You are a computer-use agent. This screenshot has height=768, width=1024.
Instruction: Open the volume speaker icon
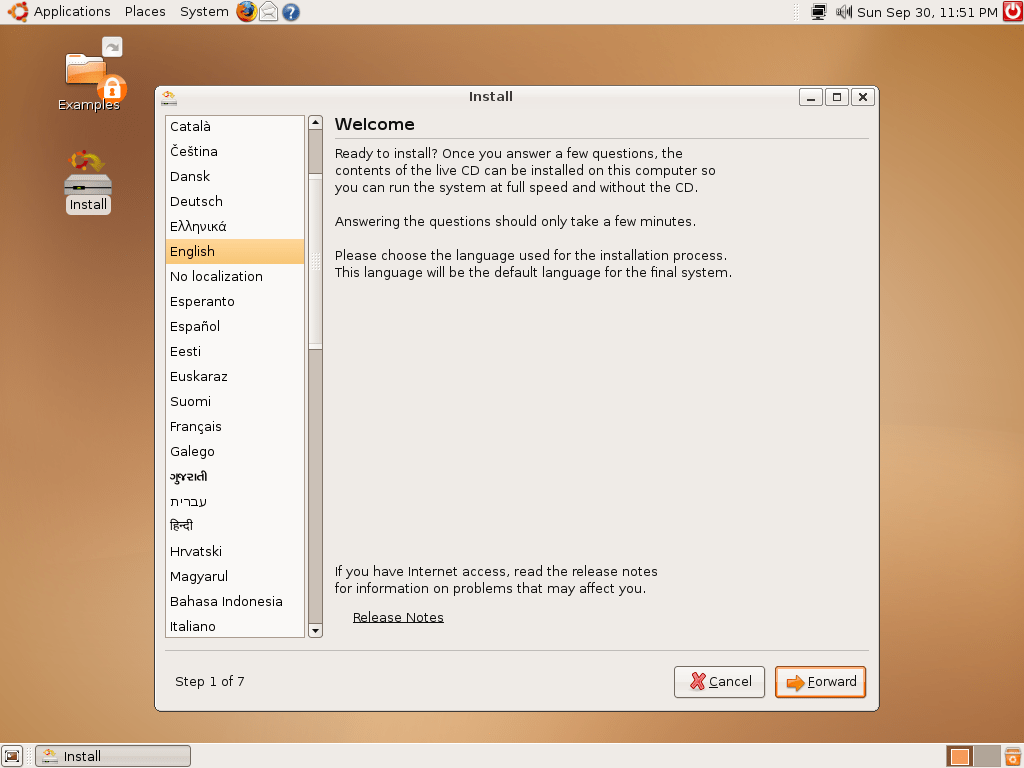click(x=844, y=12)
